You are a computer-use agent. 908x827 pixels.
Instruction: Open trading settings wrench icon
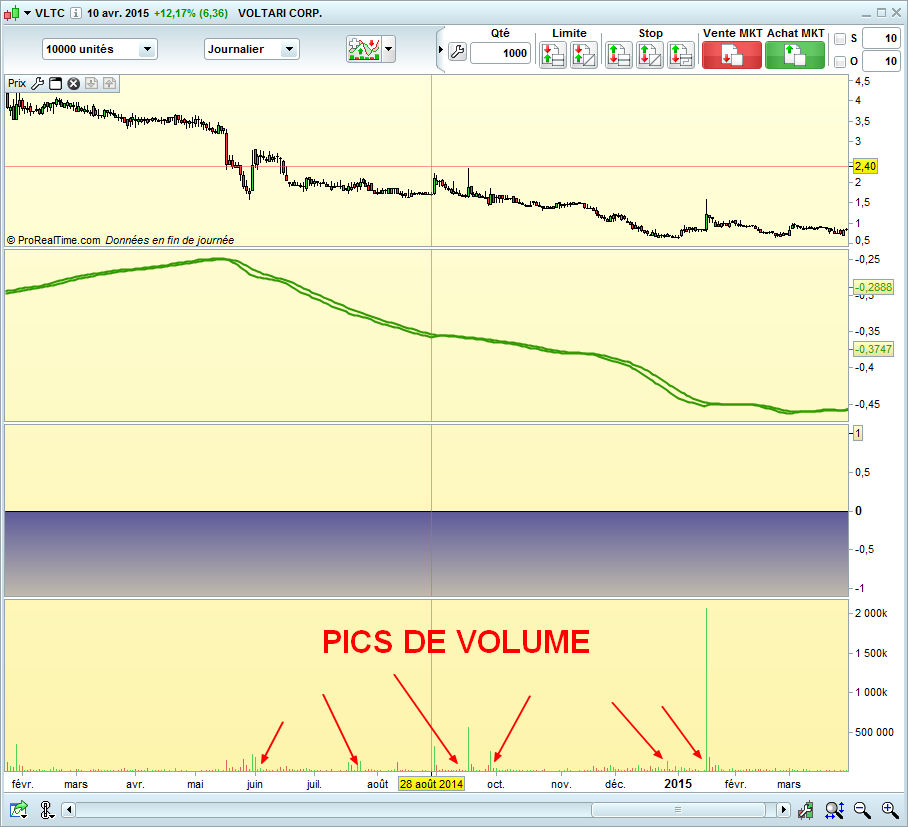[457, 54]
